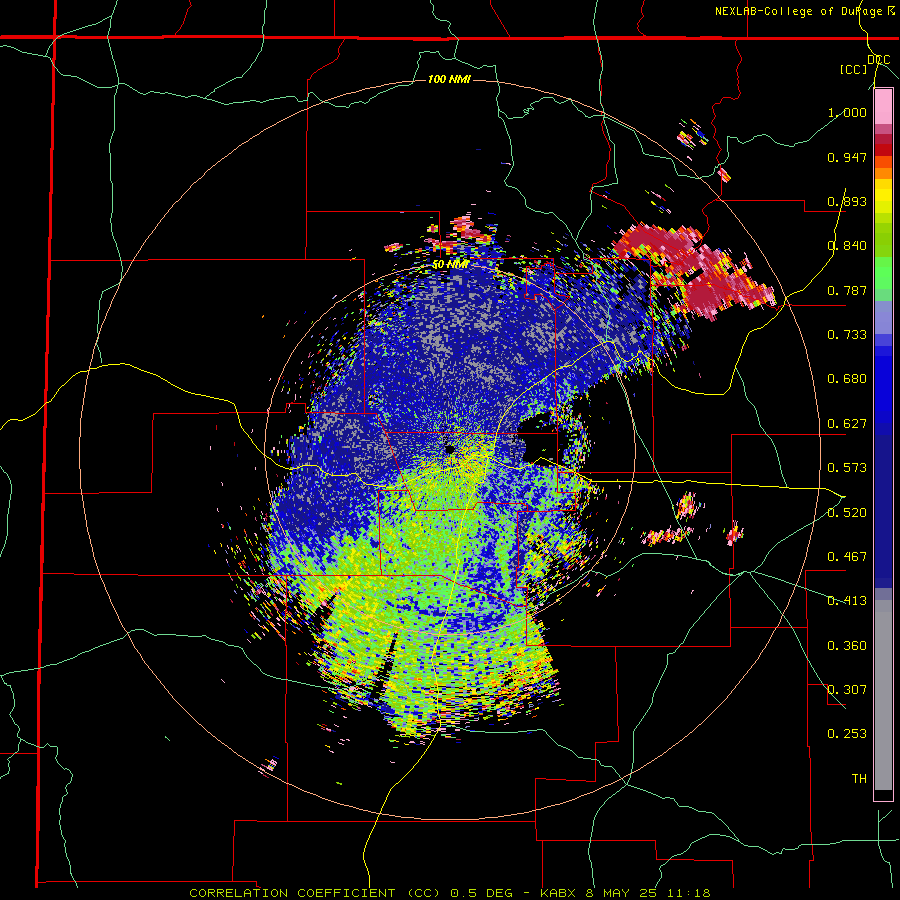Select the 0.307 scale value
Screen dimensions: 900x900
point(847,690)
